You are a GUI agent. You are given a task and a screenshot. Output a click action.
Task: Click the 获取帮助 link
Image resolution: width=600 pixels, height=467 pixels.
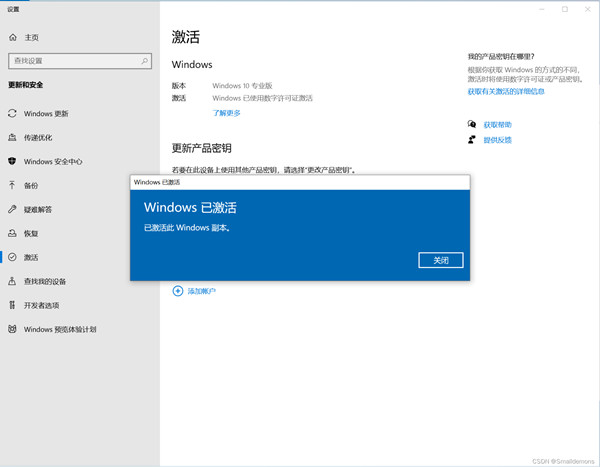click(497, 125)
